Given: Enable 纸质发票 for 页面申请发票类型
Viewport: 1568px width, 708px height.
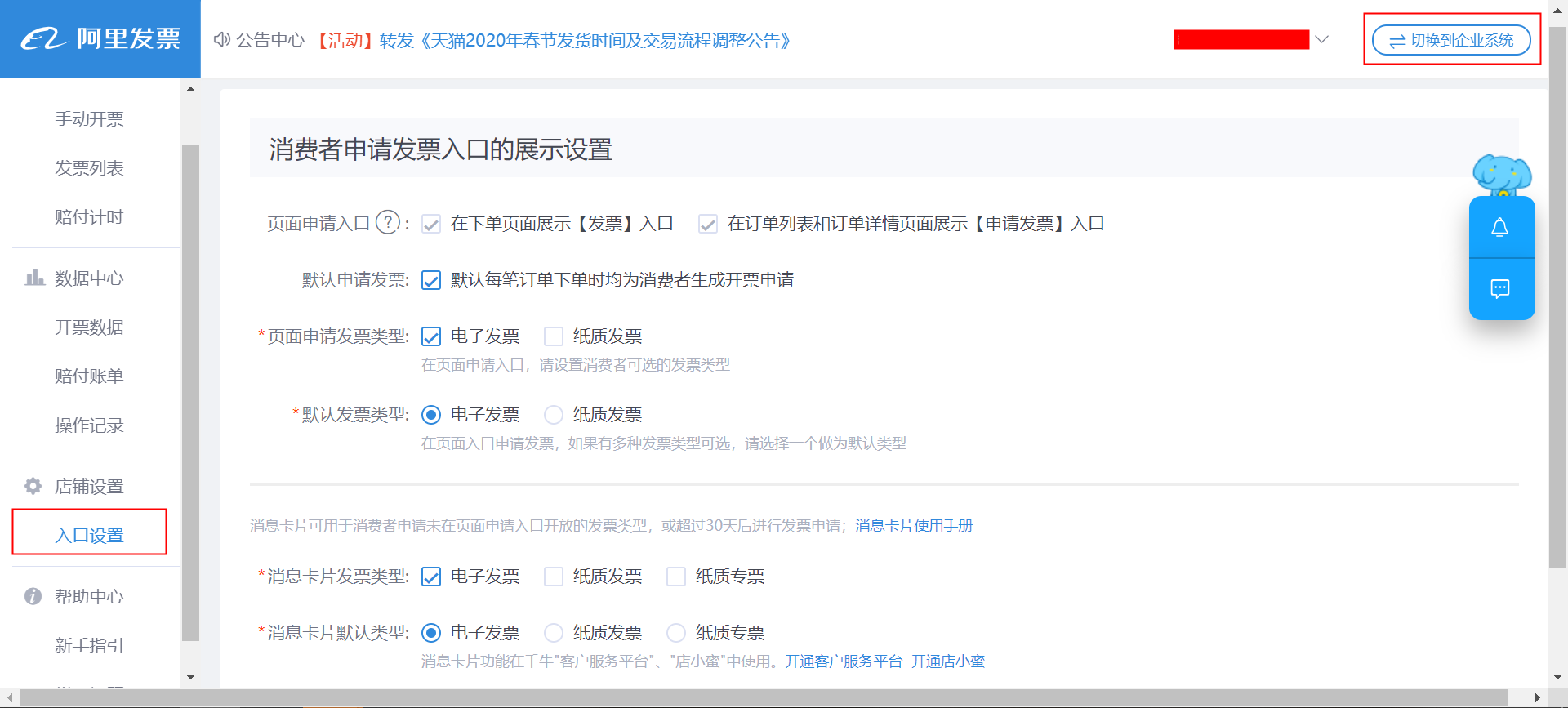Looking at the screenshot, I should pyautogui.click(x=554, y=336).
